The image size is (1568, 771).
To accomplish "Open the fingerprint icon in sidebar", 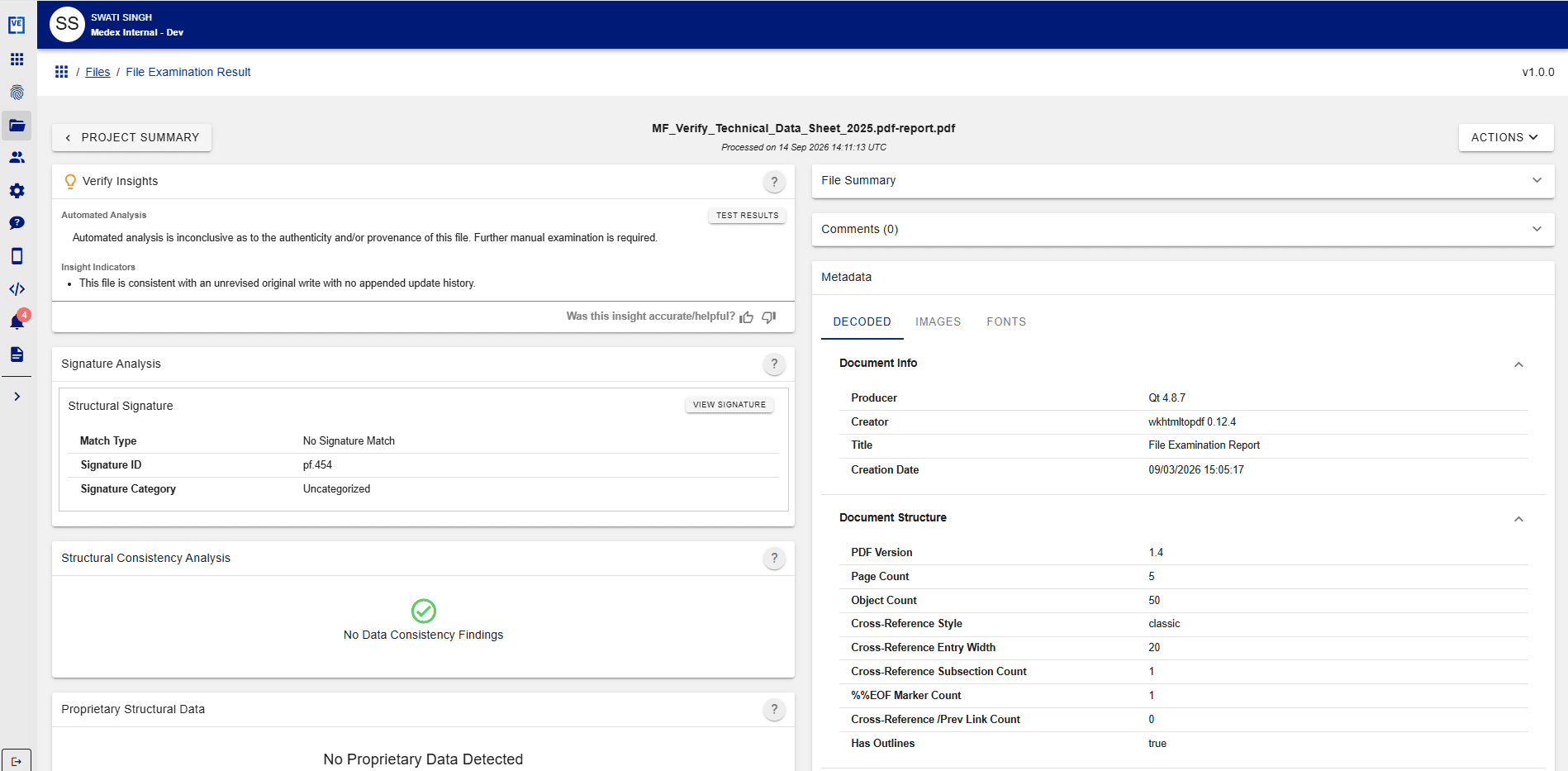I will click(17, 93).
